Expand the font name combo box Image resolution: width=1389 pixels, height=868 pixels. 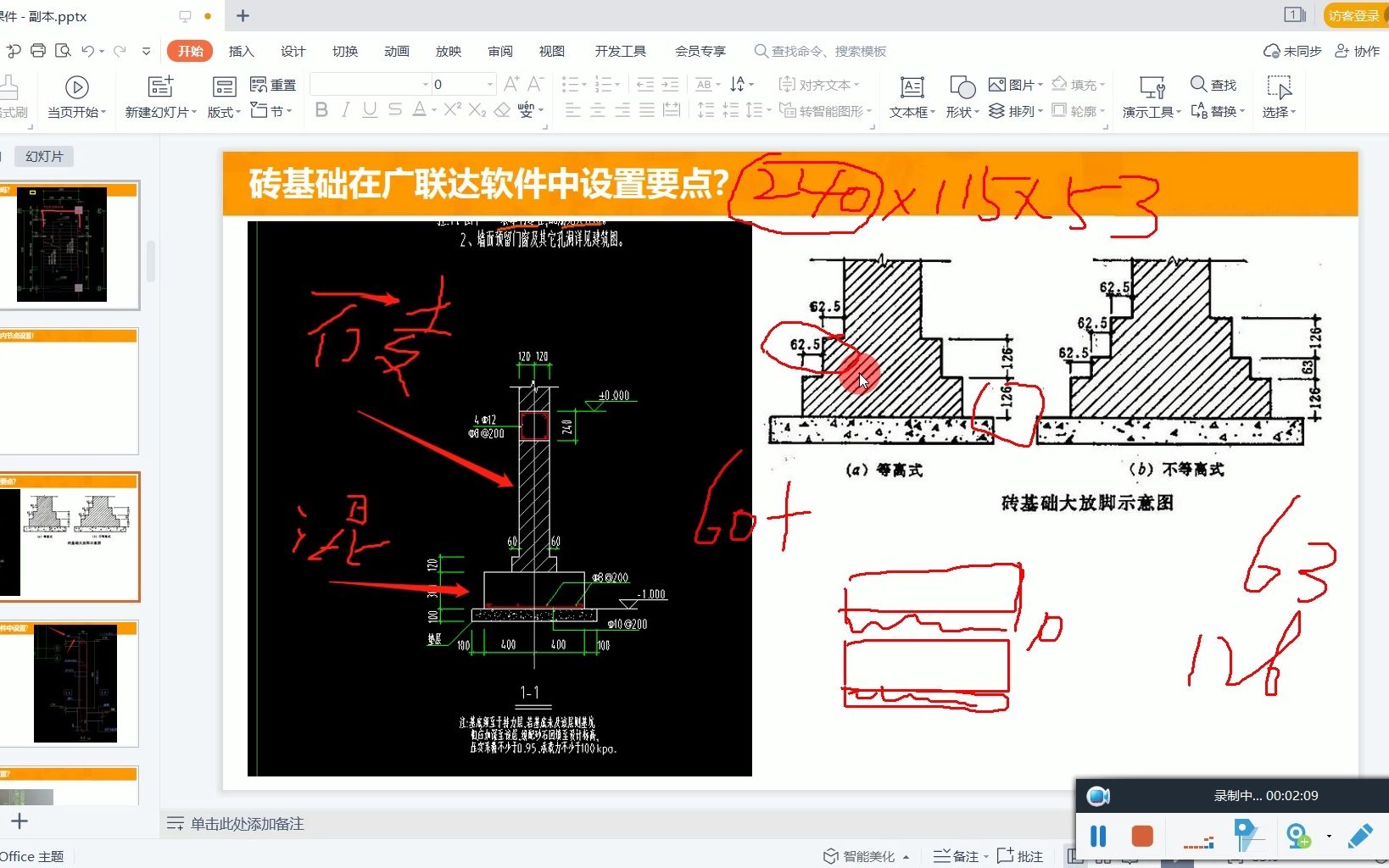(x=426, y=84)
